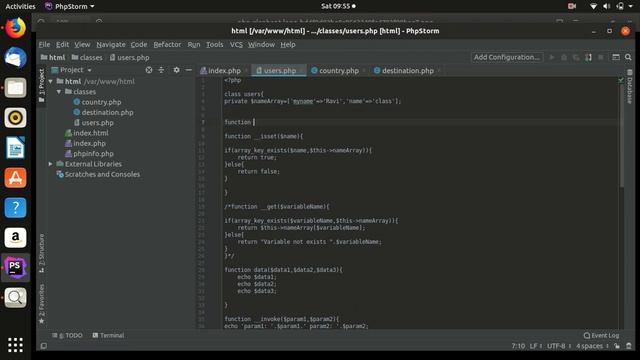Screen dimensions: 640x360
Task: Toggle the Structure side tab
Action: 42,253
